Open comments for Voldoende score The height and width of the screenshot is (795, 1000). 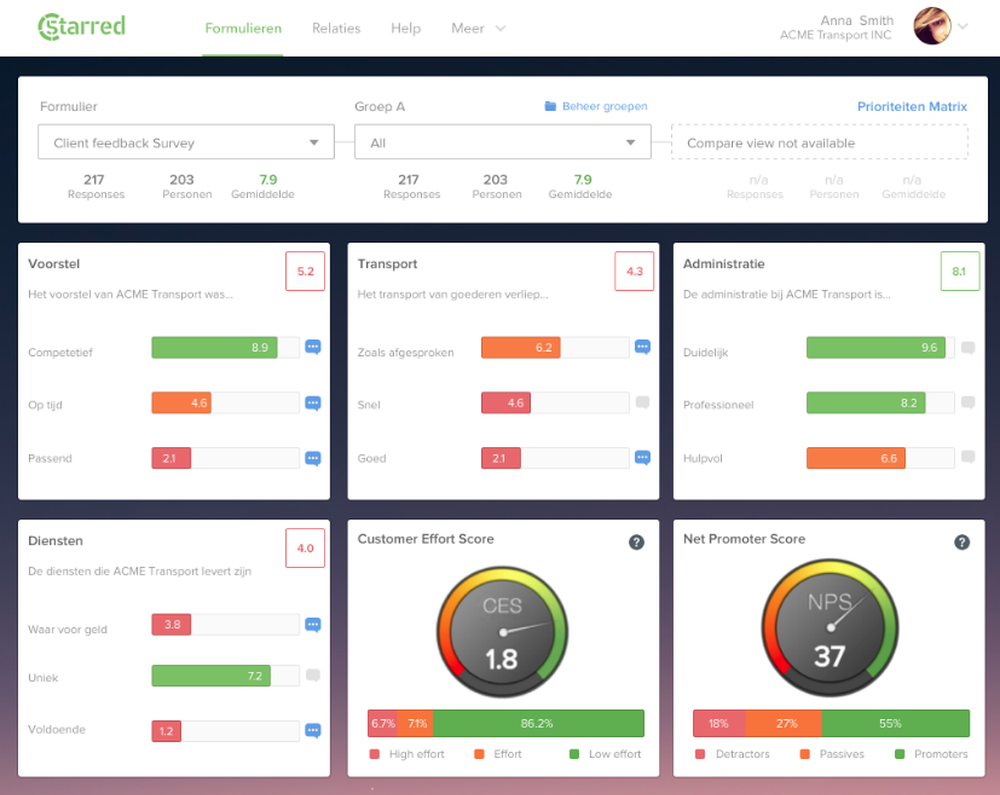312,731
